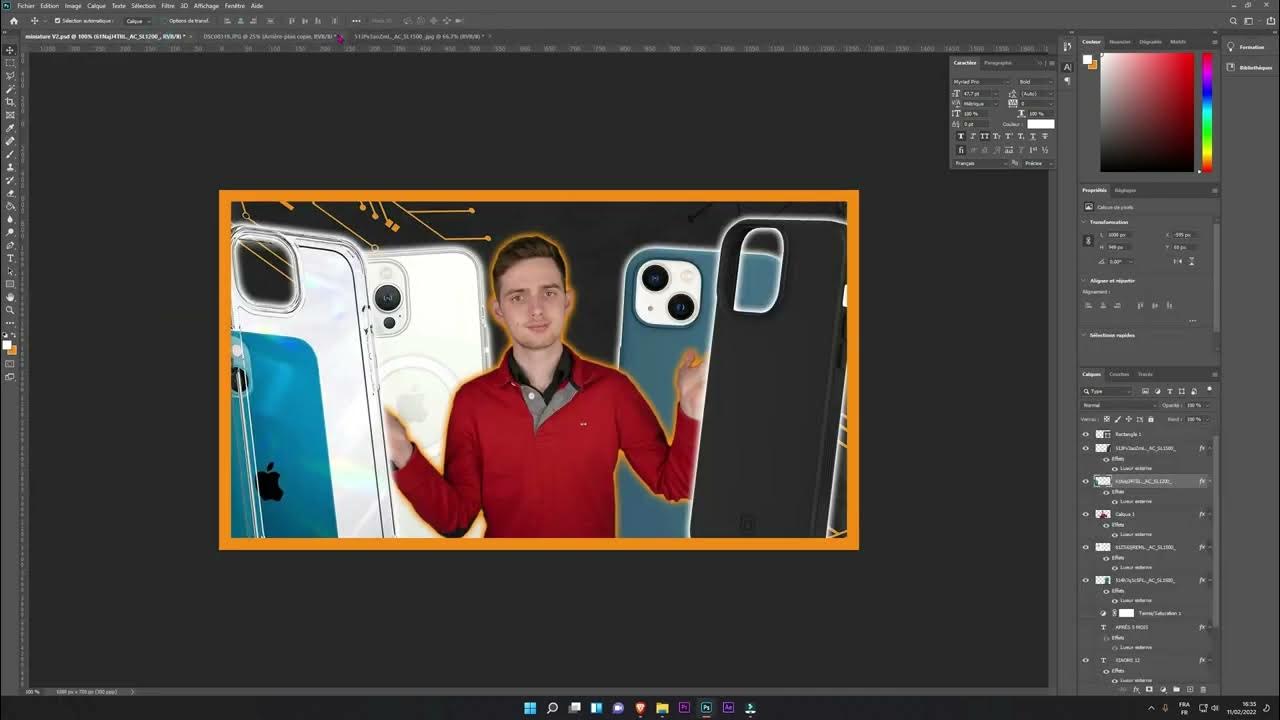Toggle visibility of the selected S1NajJ4T8L layer
The image size is (1280, 720).
click(1086, 481)
